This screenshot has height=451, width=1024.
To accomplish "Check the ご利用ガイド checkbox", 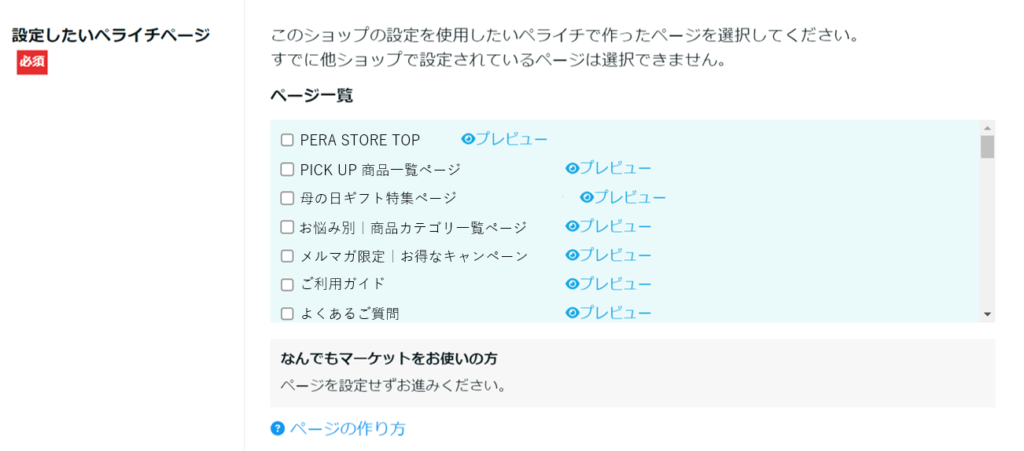I will [287, 284].
